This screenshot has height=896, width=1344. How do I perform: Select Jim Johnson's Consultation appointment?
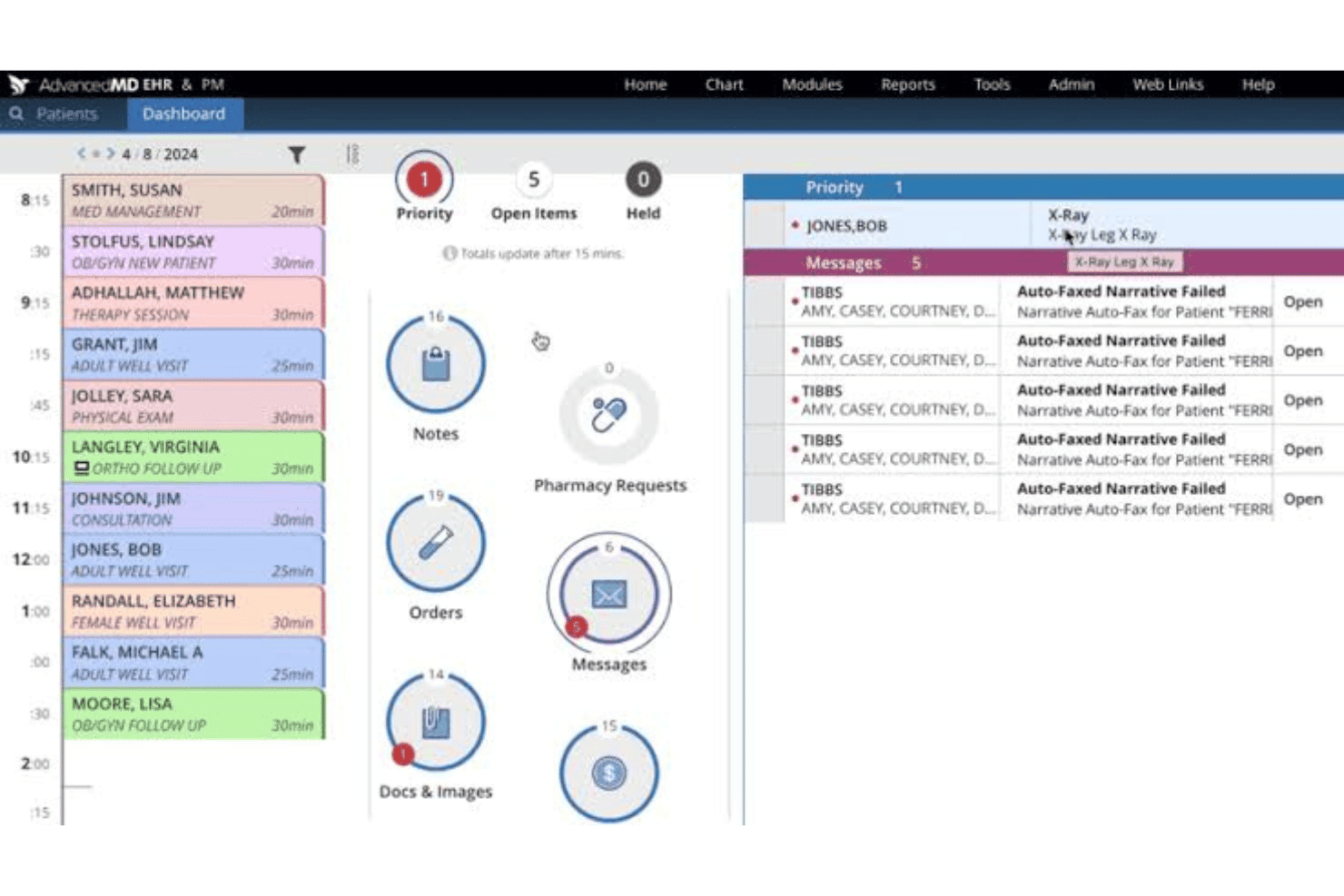[x=193, y=508]
